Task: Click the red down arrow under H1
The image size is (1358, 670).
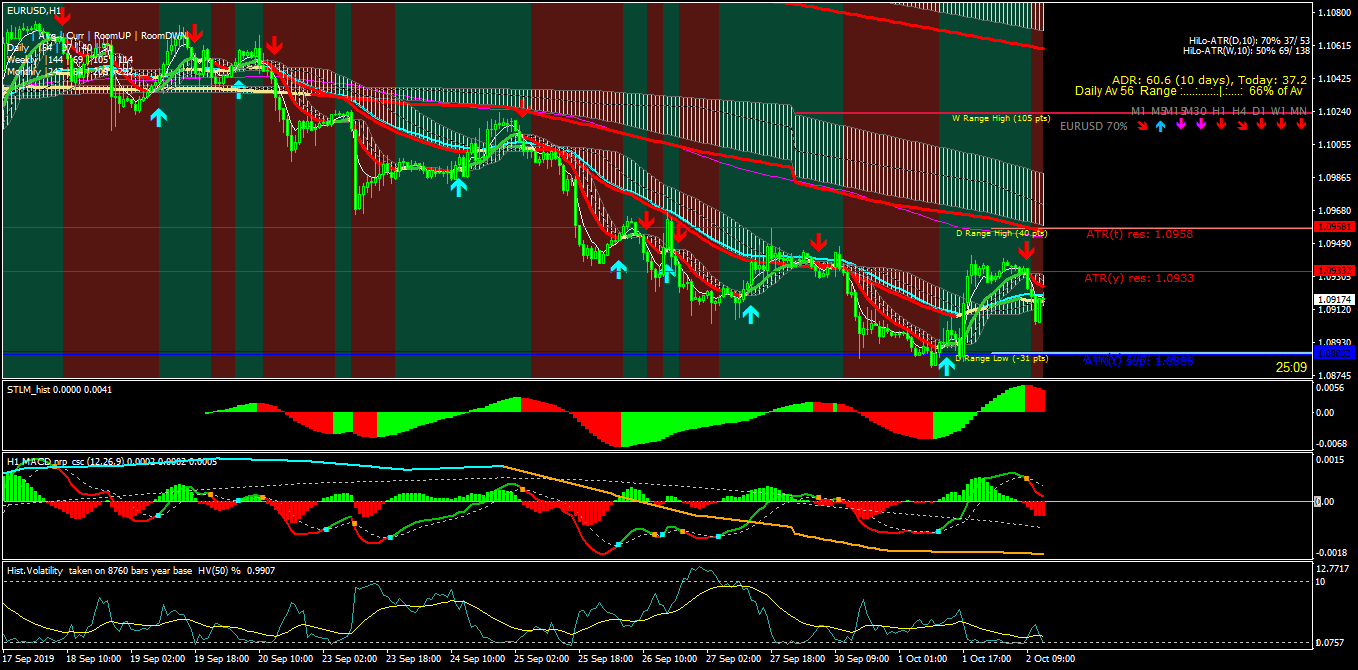Action: [1220, 125]
